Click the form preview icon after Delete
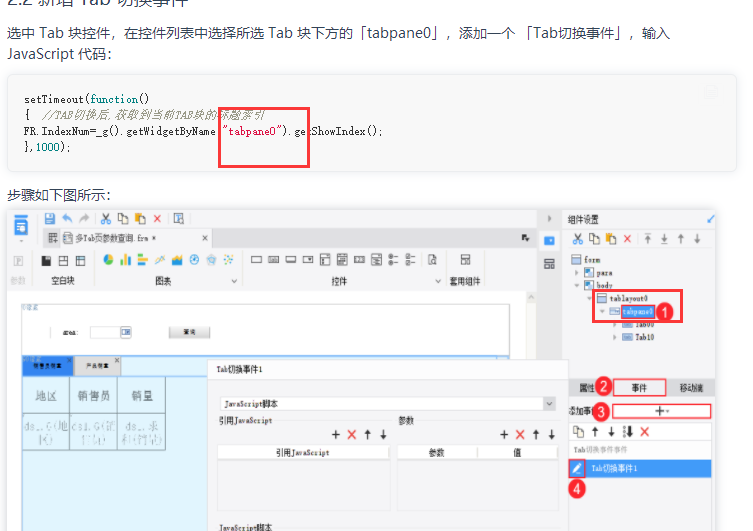 click(x=179, y=219)
